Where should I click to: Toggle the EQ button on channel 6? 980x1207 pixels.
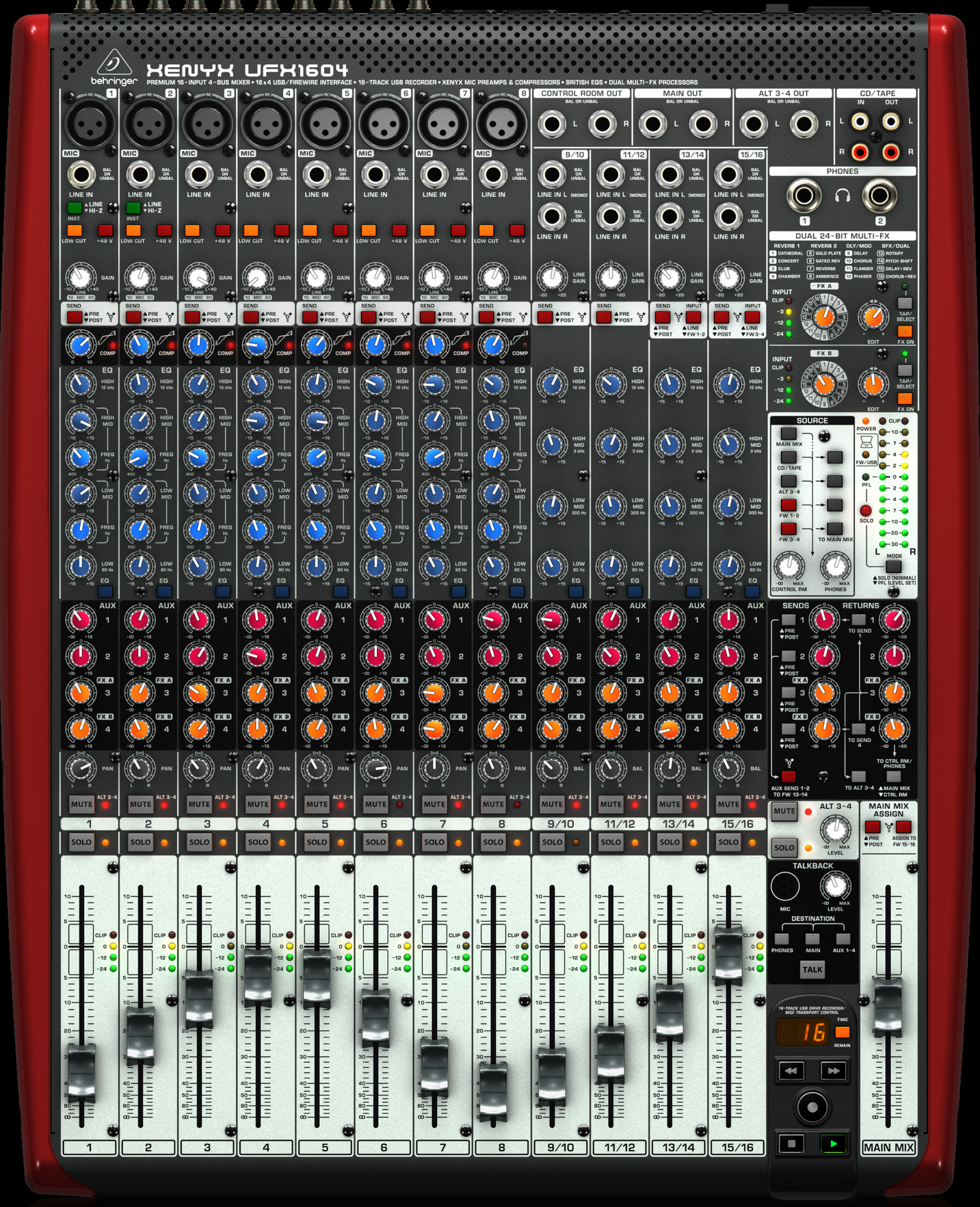pyautogui.click(x=399, y=592)
